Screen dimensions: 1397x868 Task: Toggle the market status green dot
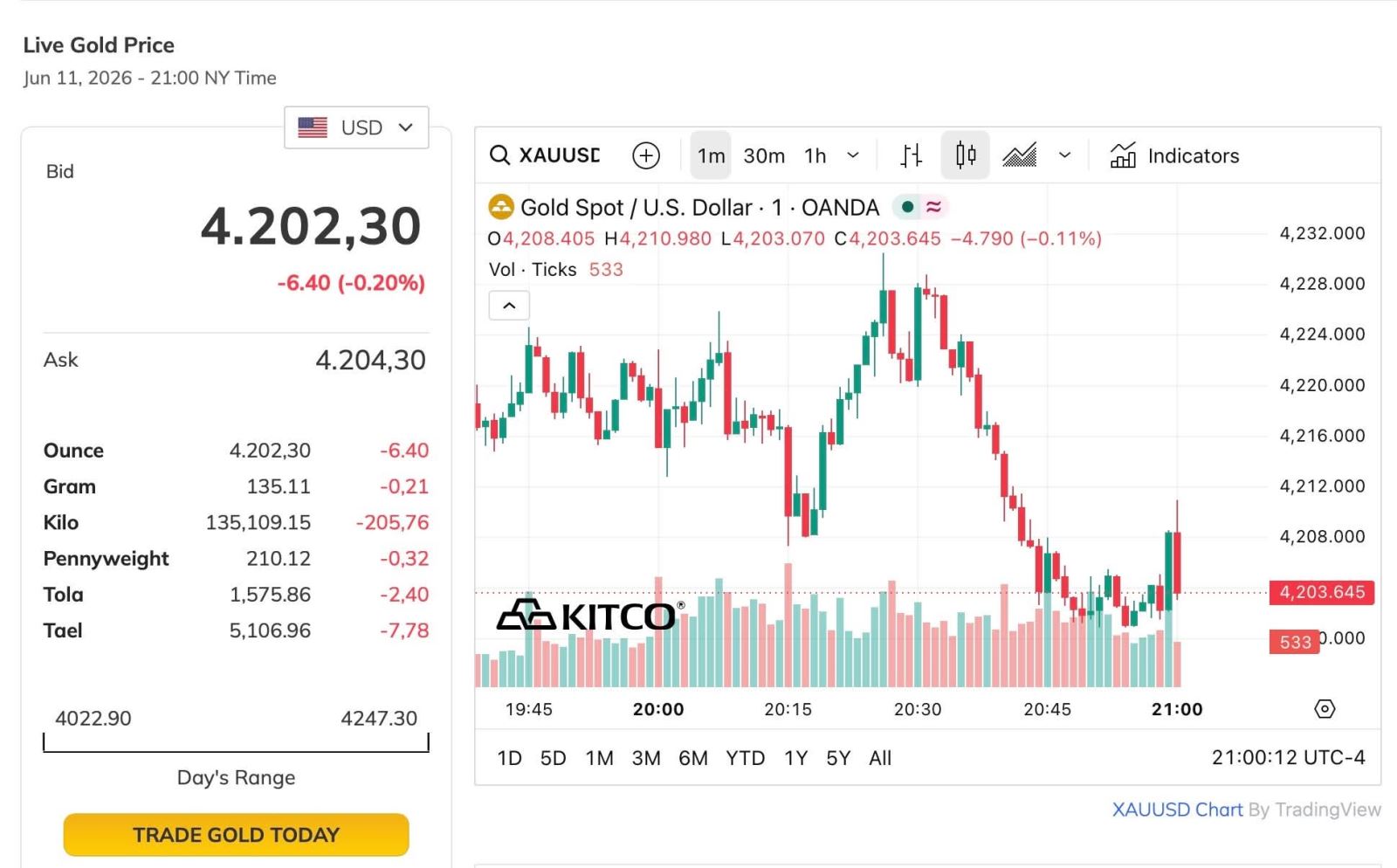[x=908, y=207]
